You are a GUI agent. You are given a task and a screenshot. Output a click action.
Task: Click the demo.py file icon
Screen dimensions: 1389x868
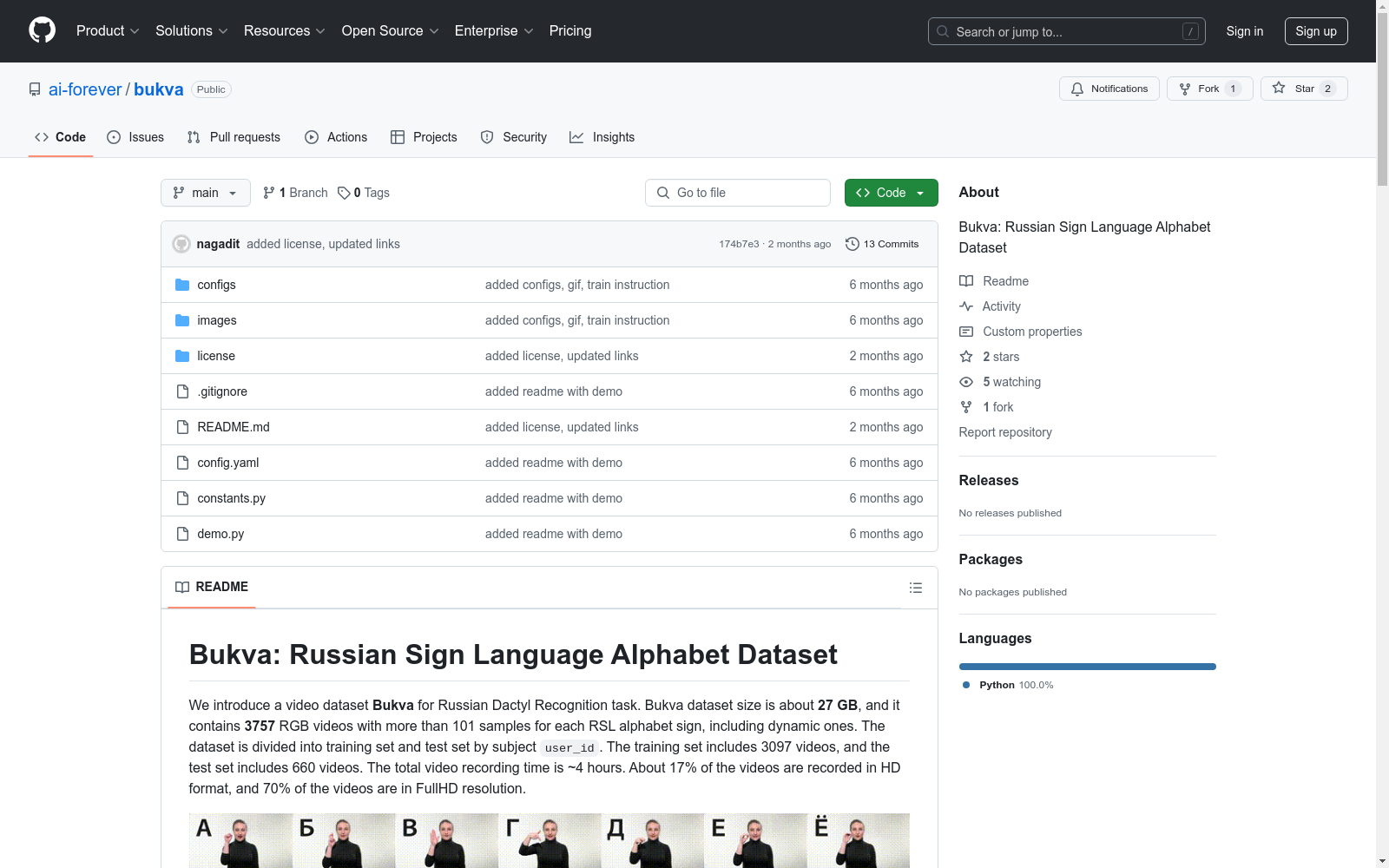coord(182,534)
